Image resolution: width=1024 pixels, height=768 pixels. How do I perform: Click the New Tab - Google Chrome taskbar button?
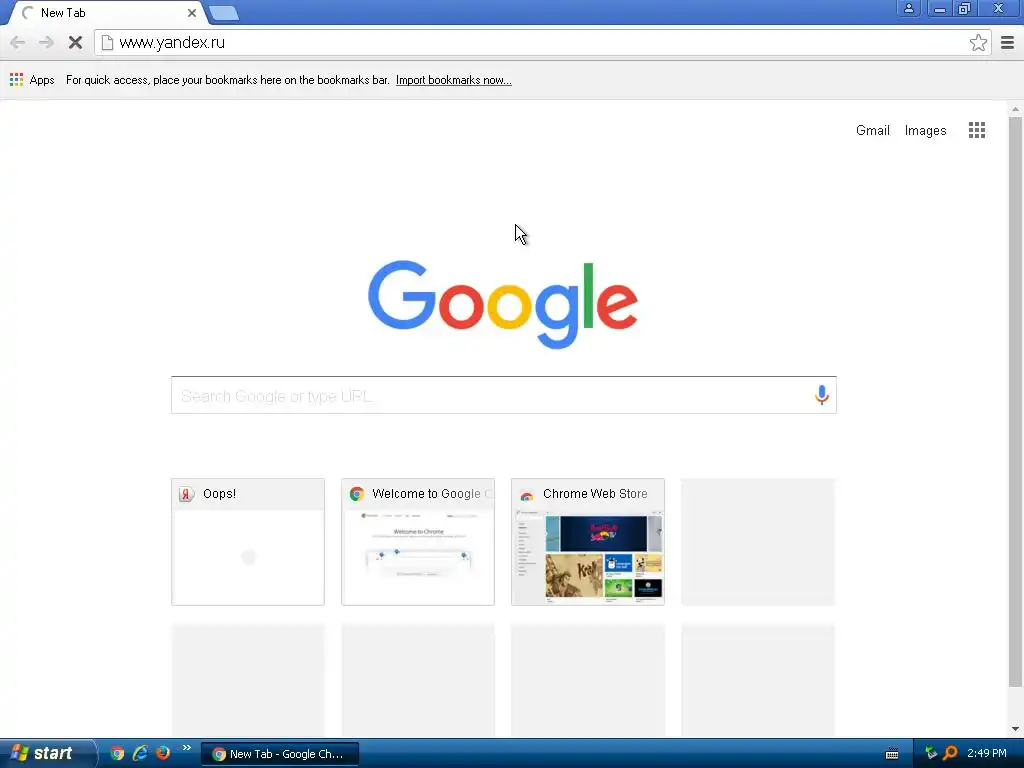pos(280,754)
